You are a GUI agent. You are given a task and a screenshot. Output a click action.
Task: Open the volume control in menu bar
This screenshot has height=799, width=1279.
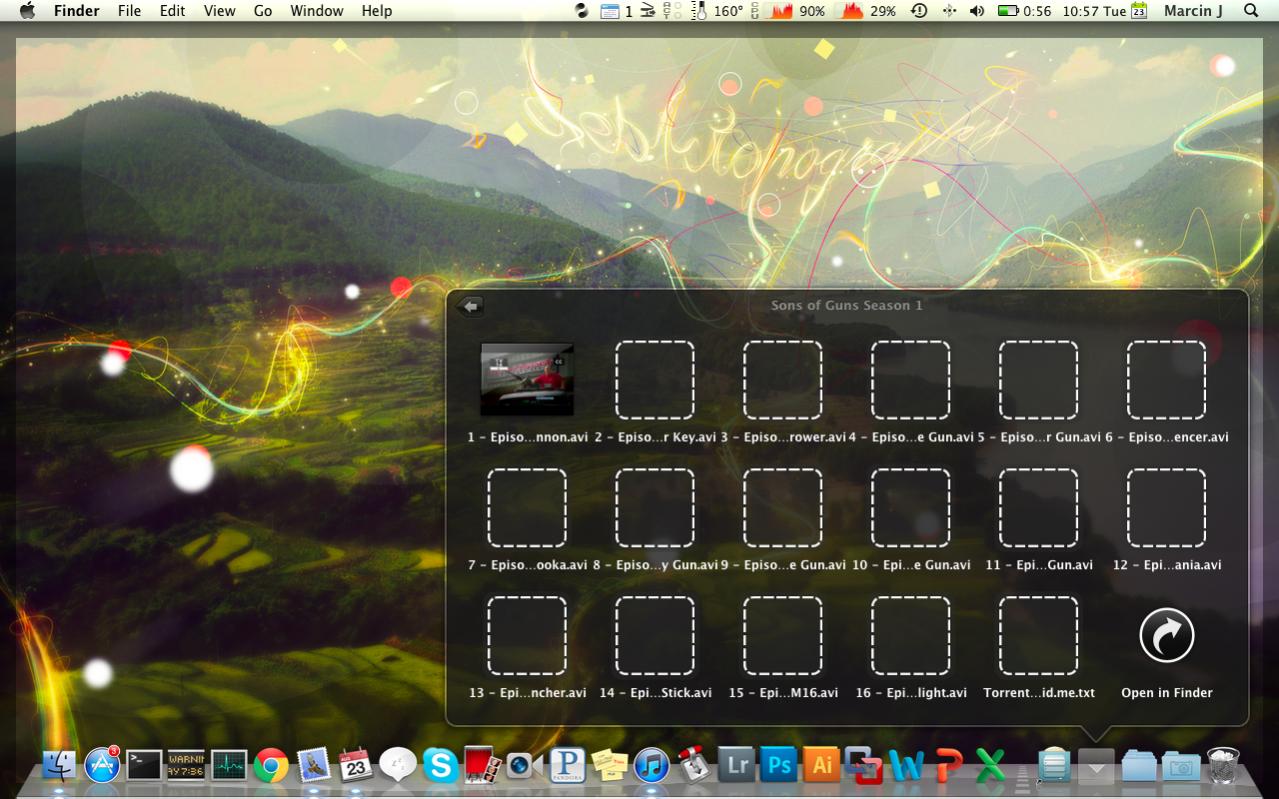[977, 11]
